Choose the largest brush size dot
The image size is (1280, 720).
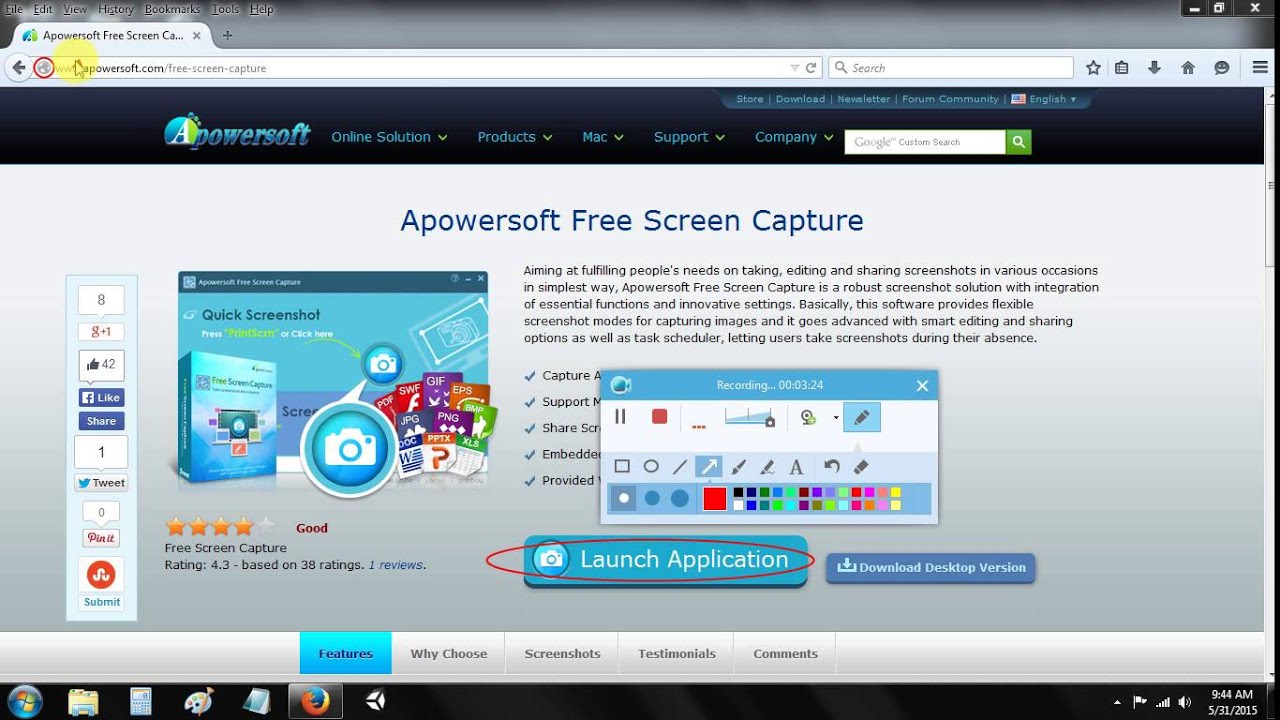click(x=680, y=498)
